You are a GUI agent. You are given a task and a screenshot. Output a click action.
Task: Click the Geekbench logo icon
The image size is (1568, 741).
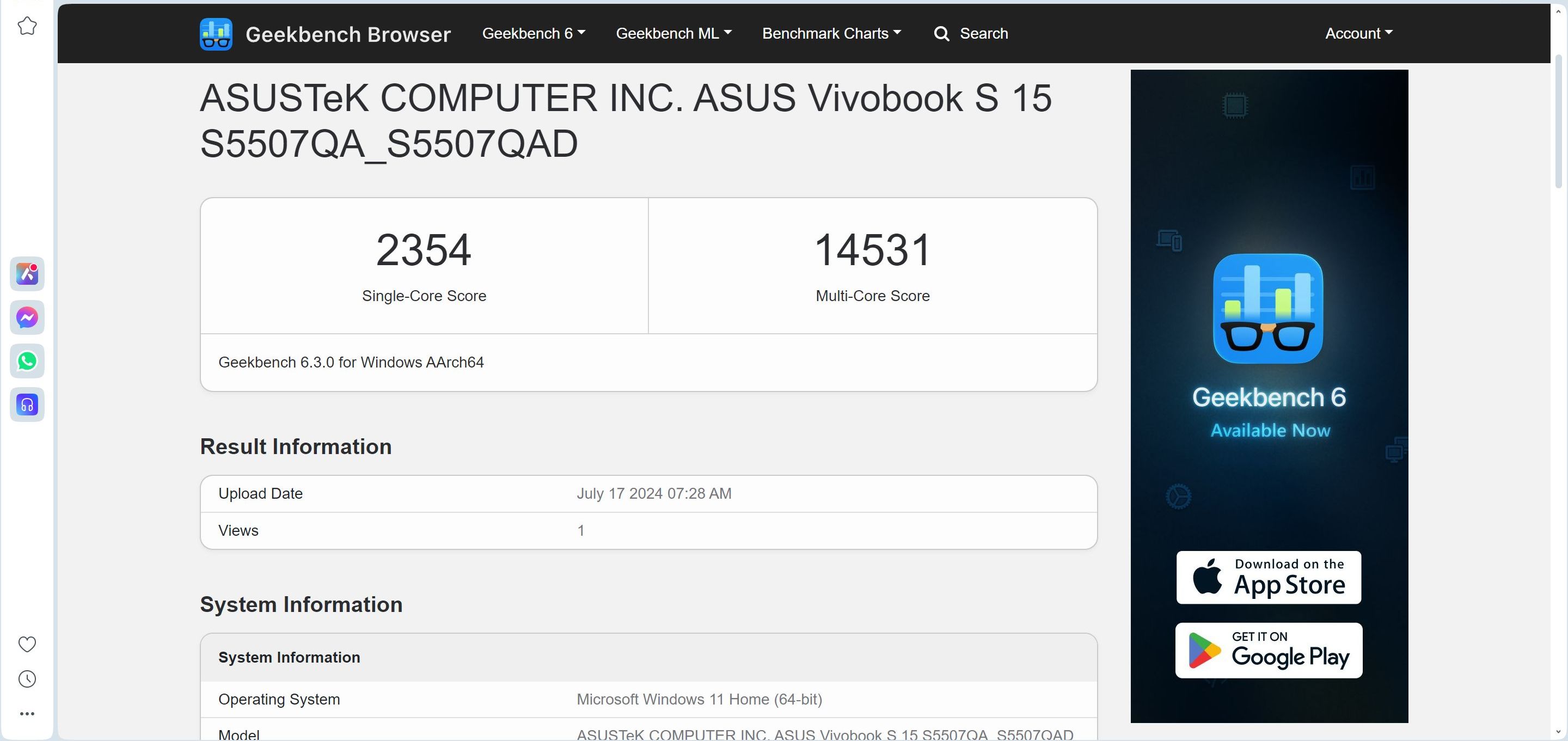(216, 34)
